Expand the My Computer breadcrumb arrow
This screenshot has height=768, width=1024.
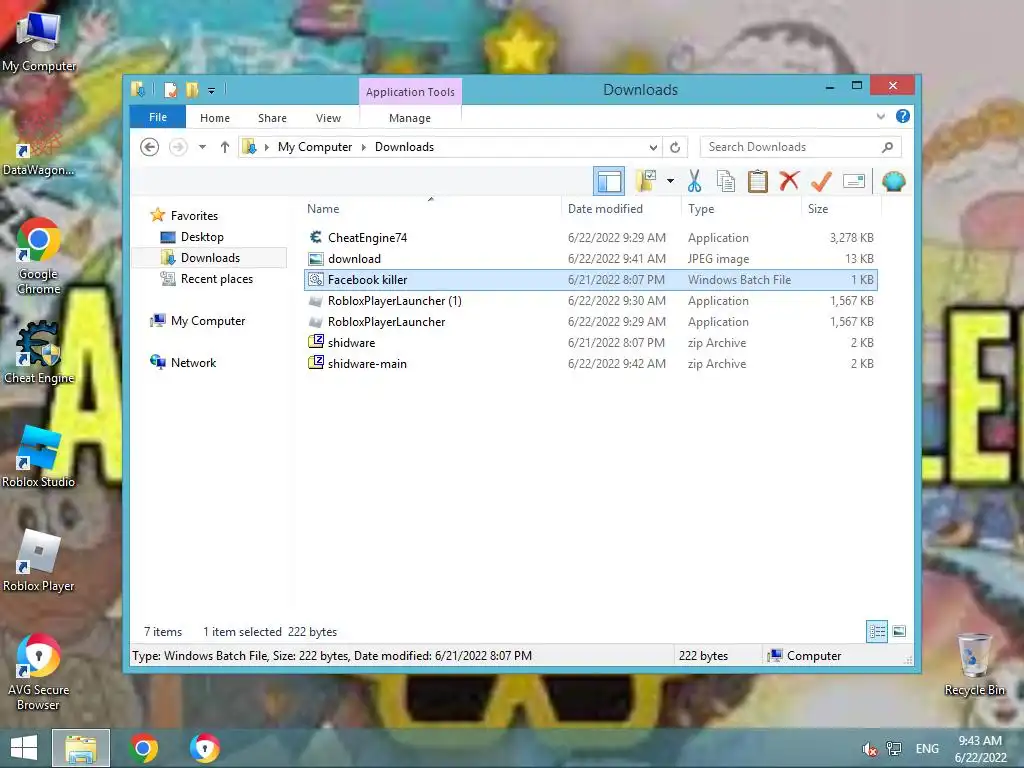tap(364, 148)
